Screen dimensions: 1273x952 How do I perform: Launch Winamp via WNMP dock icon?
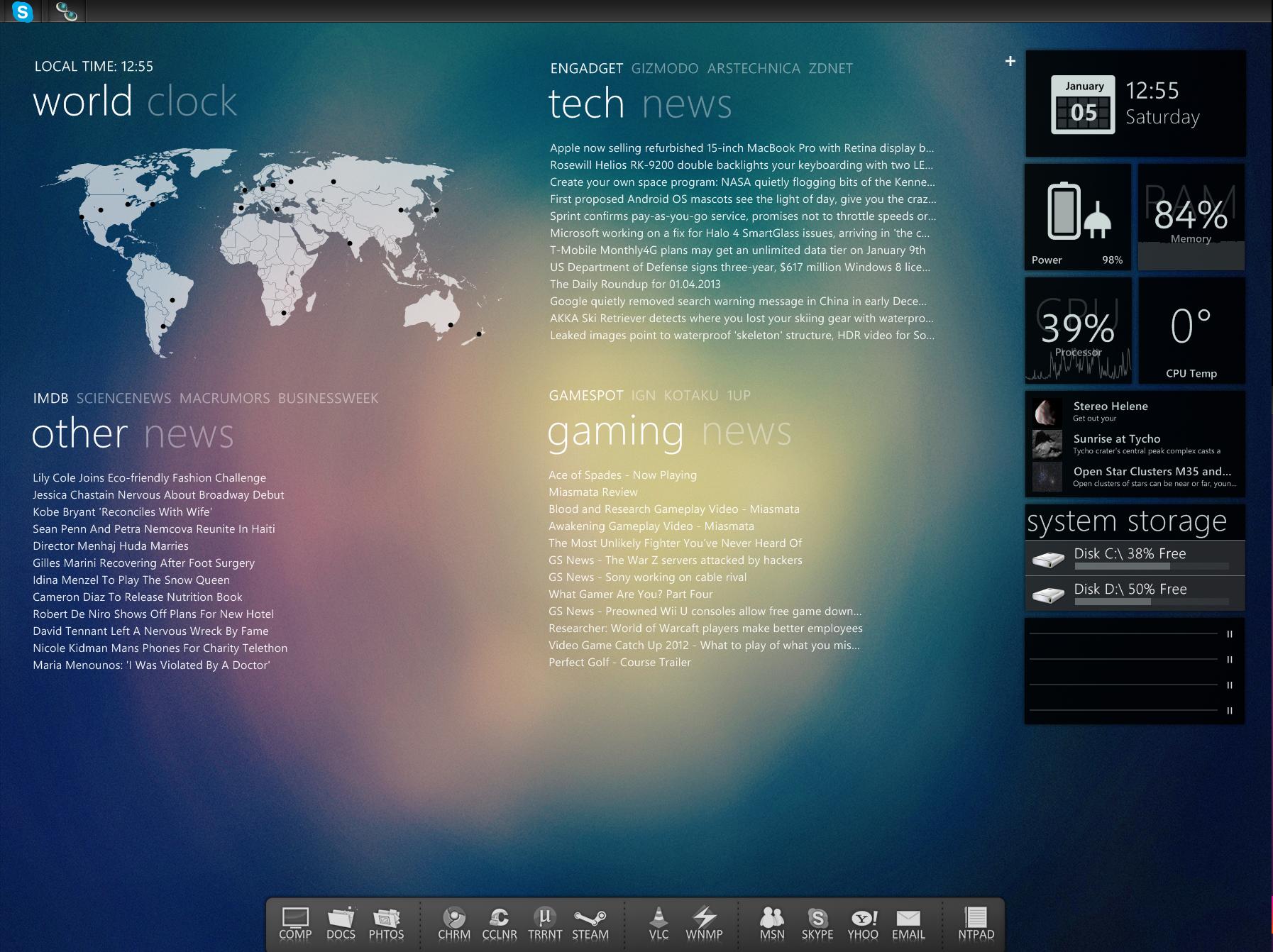pyautogui.click(x=704, y=924)
